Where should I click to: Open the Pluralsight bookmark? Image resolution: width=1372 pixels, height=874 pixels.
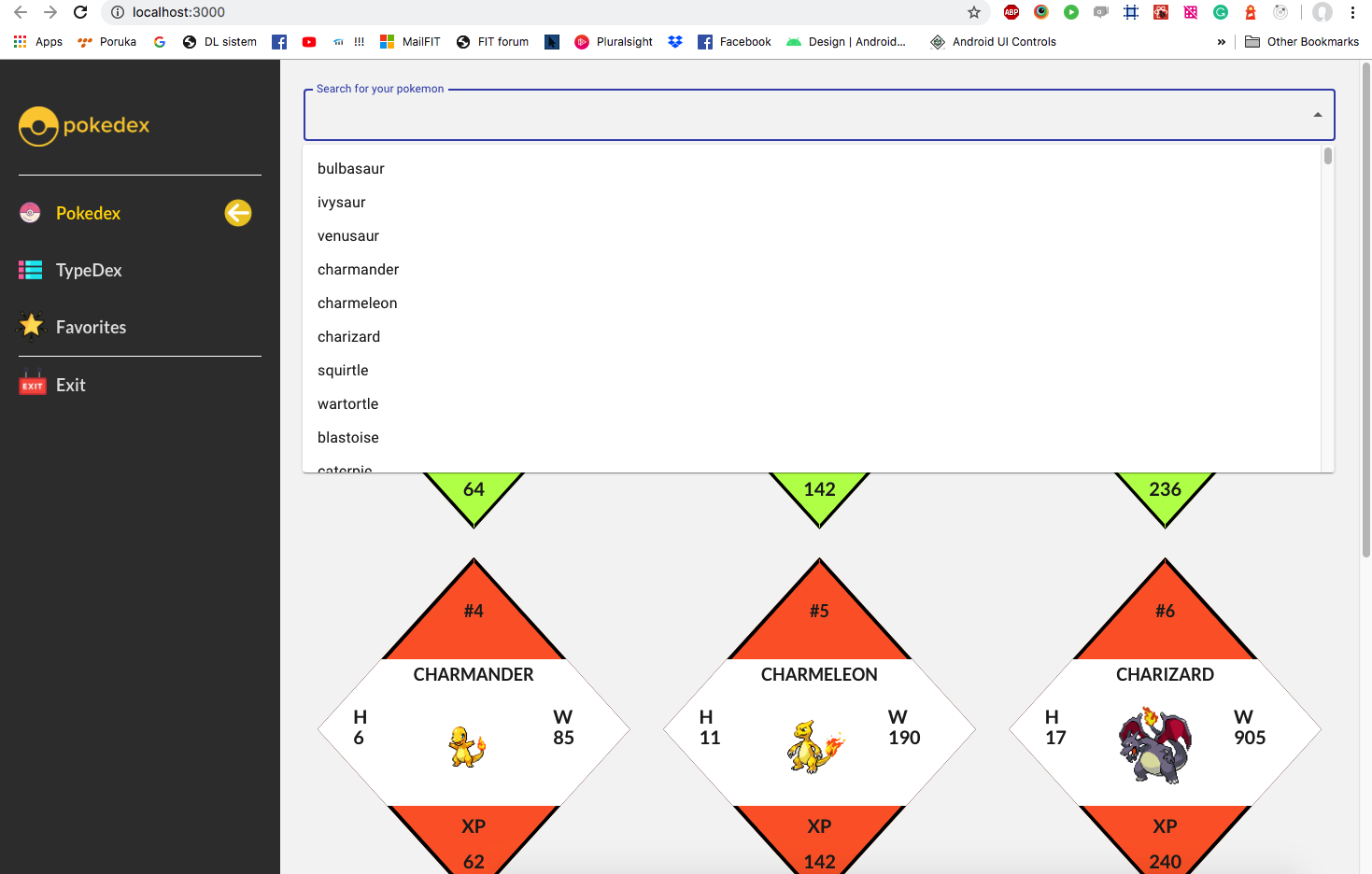click(614, 41)
